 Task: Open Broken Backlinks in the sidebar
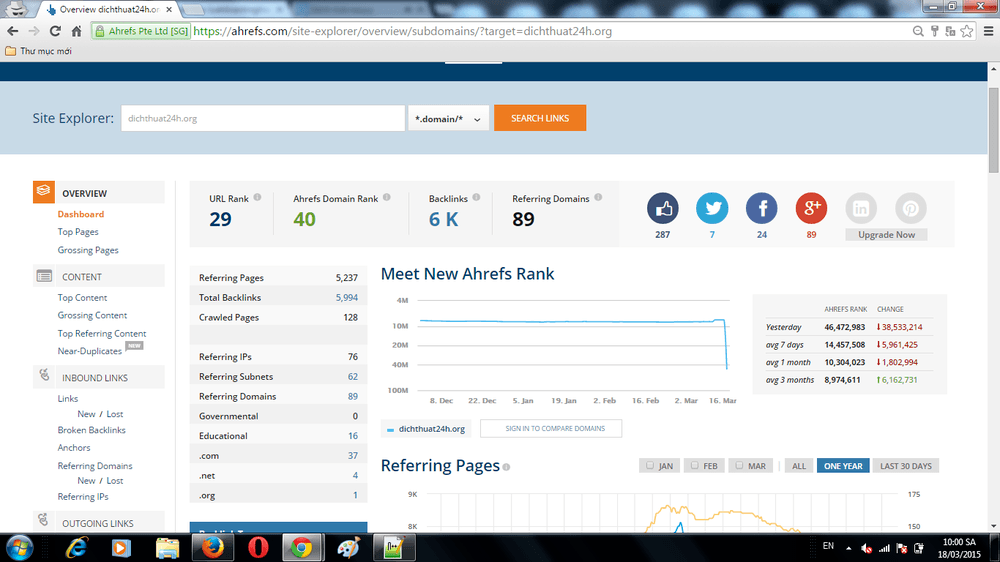[91, 430]
